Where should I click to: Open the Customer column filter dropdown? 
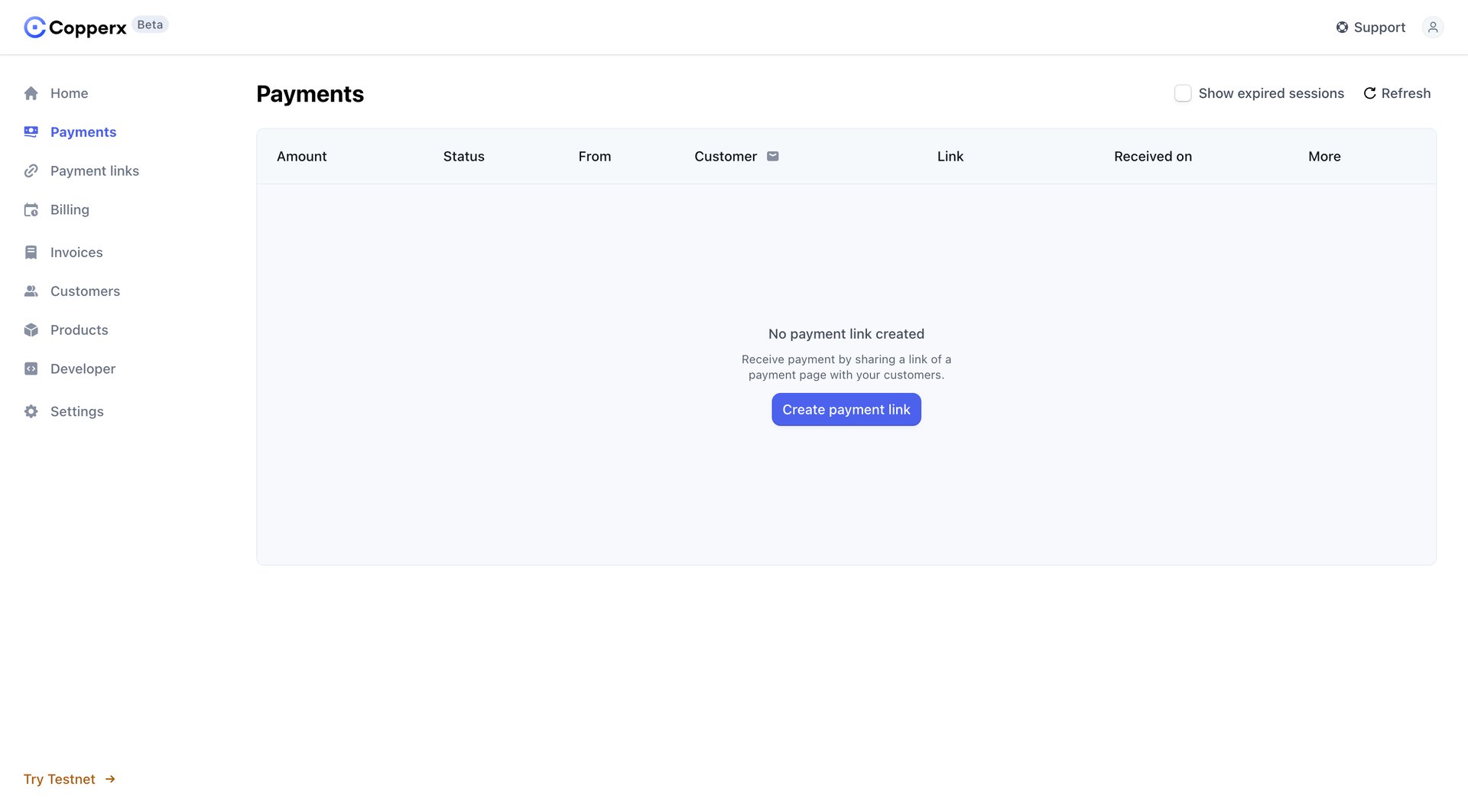tap(773, 156)
